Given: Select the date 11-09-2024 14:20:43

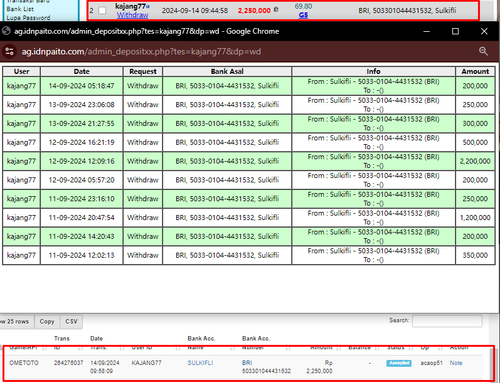Looking at the screenshot, I should (82, 236).
